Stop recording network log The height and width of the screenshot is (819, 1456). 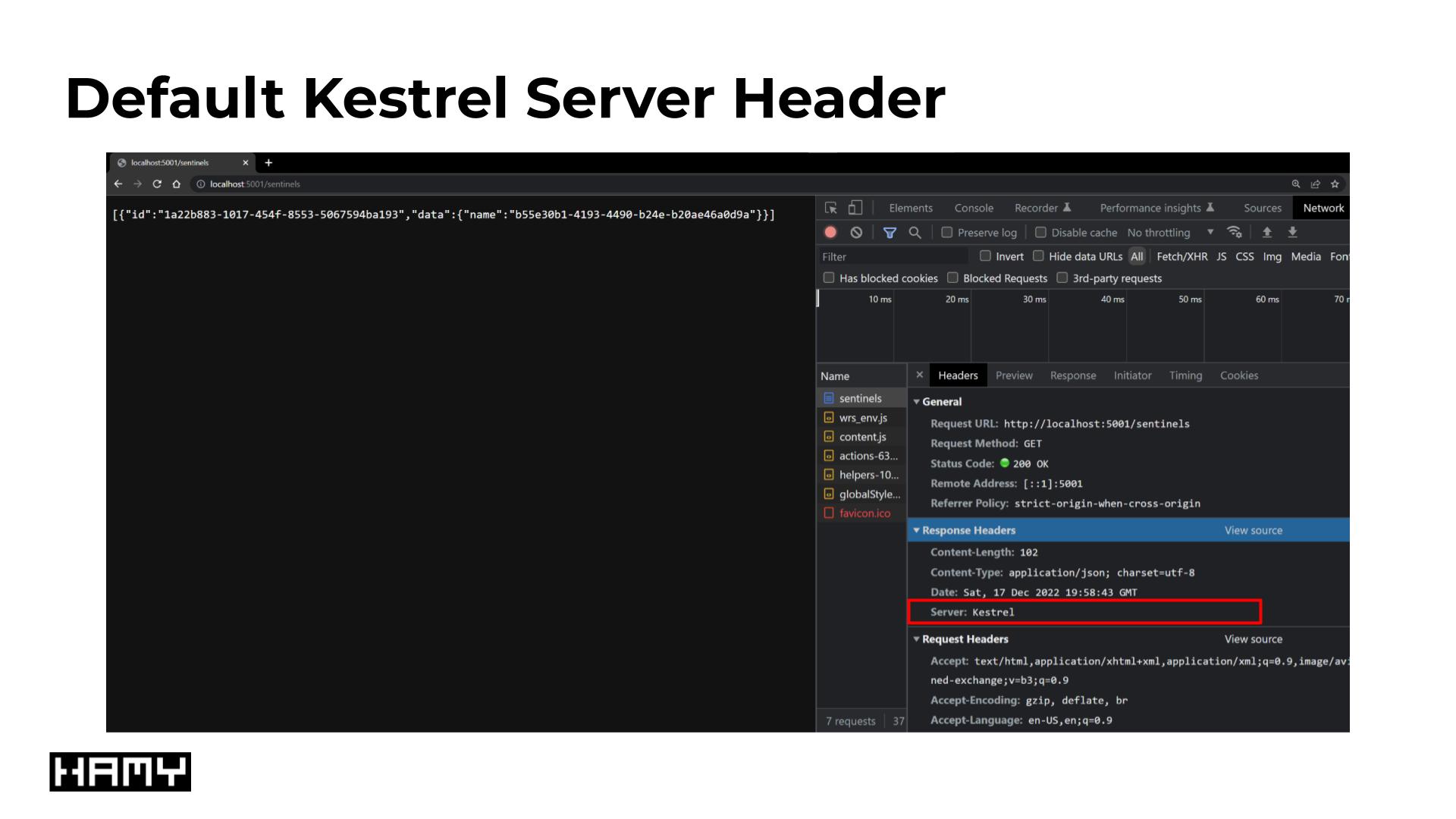830,233
